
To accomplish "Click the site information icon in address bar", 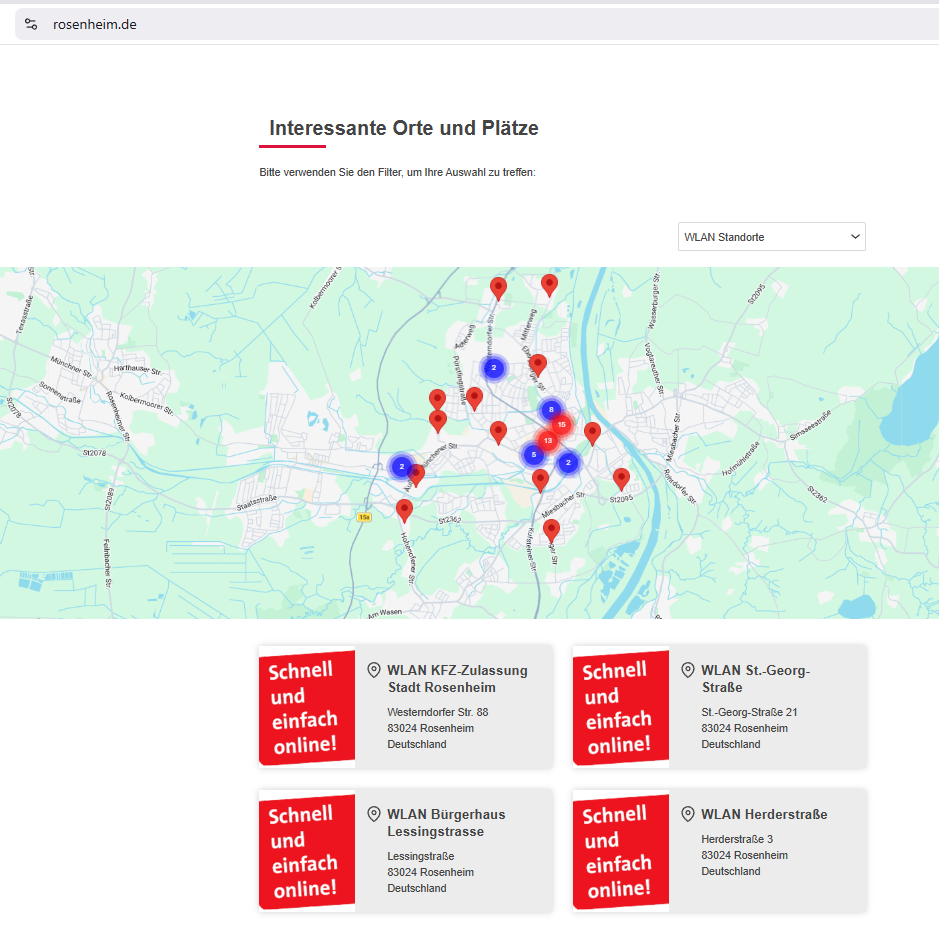I will click(x=31, y=24).
